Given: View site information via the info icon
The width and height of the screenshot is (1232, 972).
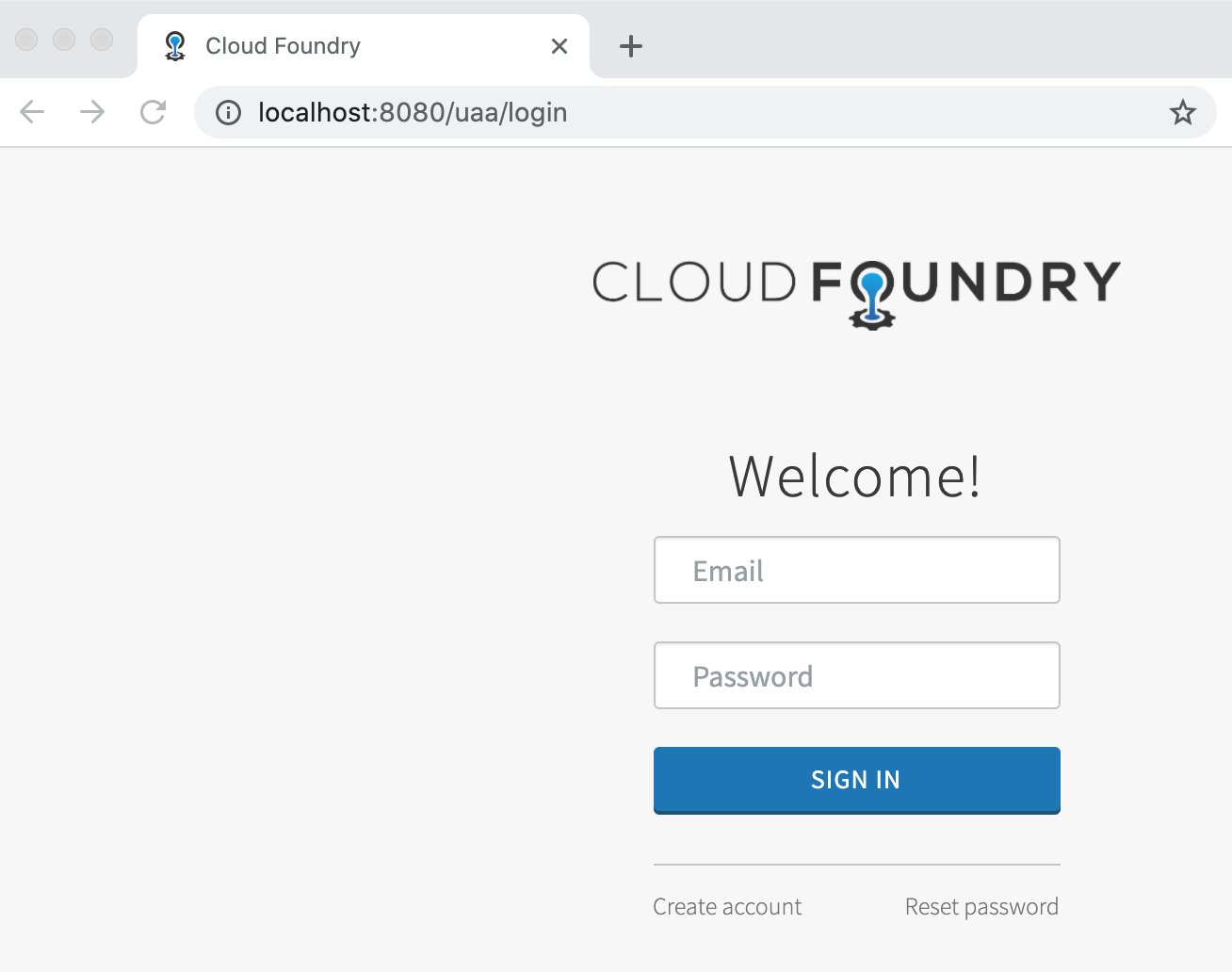Looking at the screenshot, I should coord(228,113).
